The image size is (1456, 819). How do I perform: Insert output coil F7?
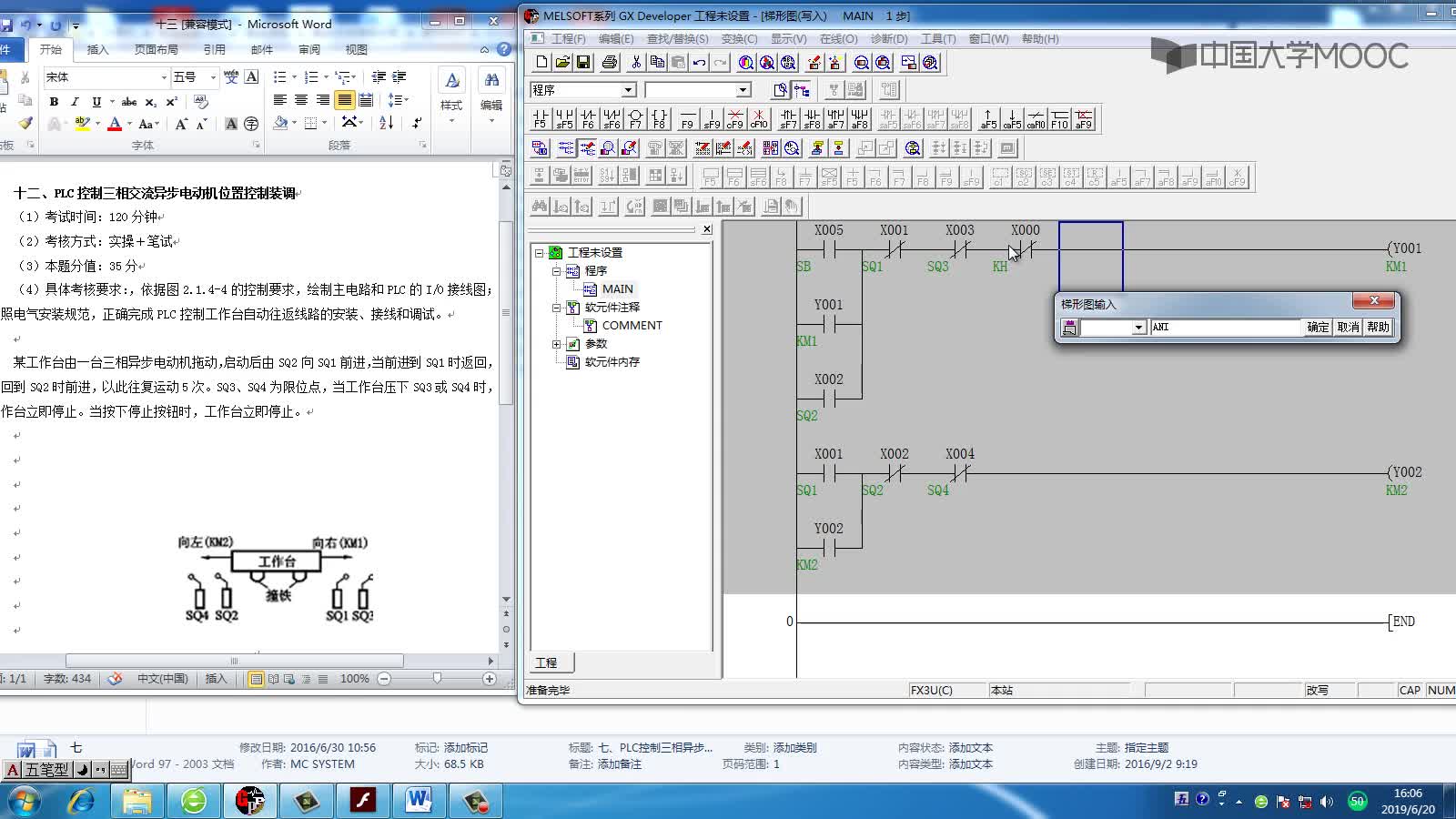click(635, 119)
